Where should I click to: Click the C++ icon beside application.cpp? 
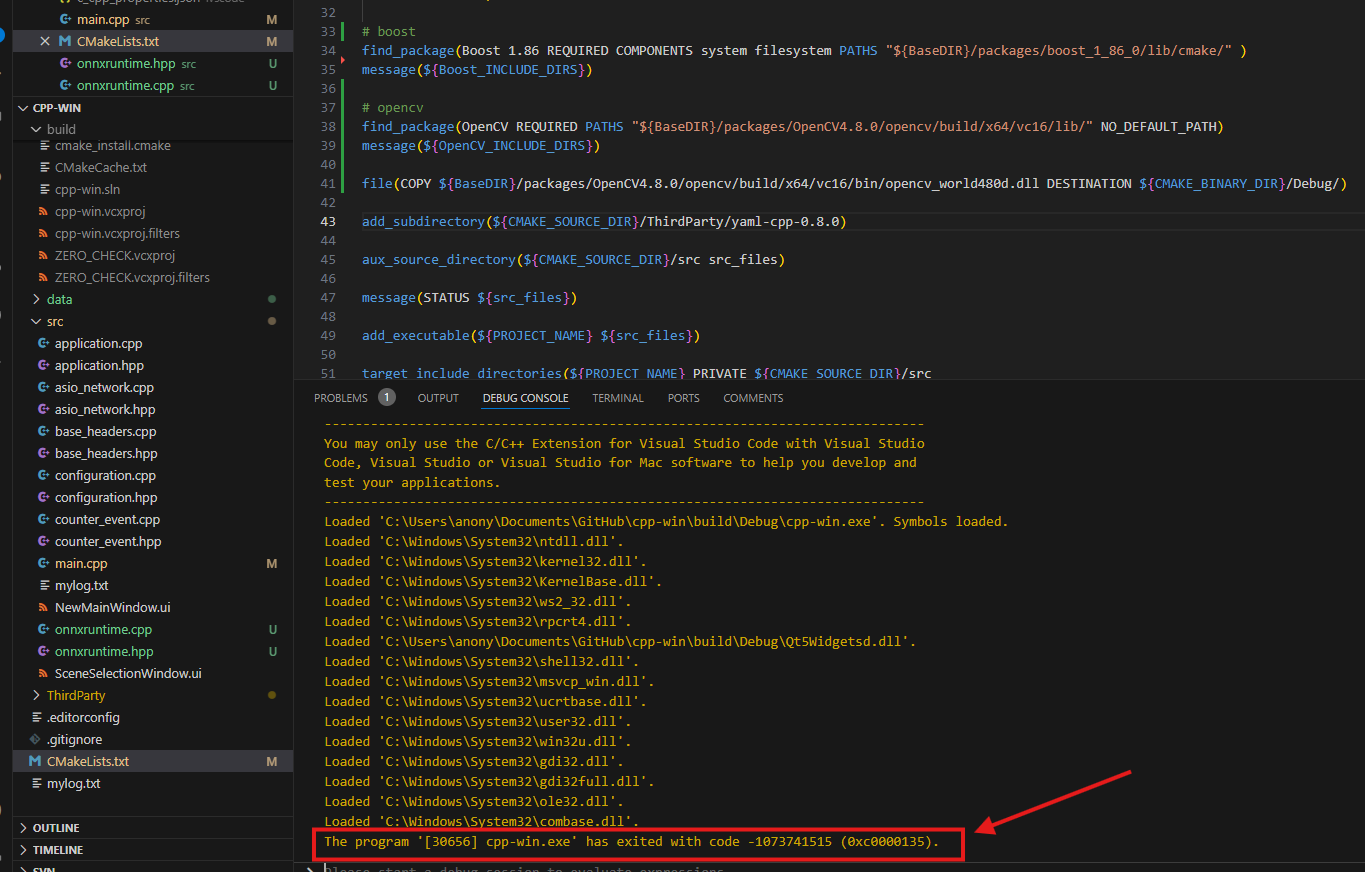pyautogui.click(x=44, y=344)
